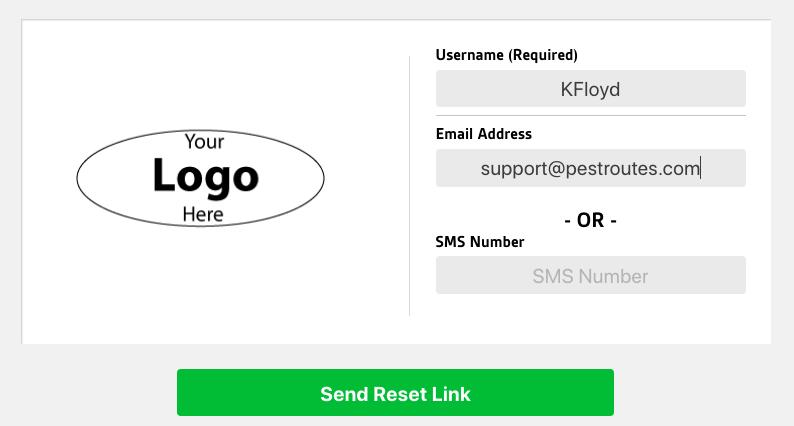This screenshot has height=426, width=794.
Task: Click the bold word Logo in the oval
Action: tap(204, 177)
